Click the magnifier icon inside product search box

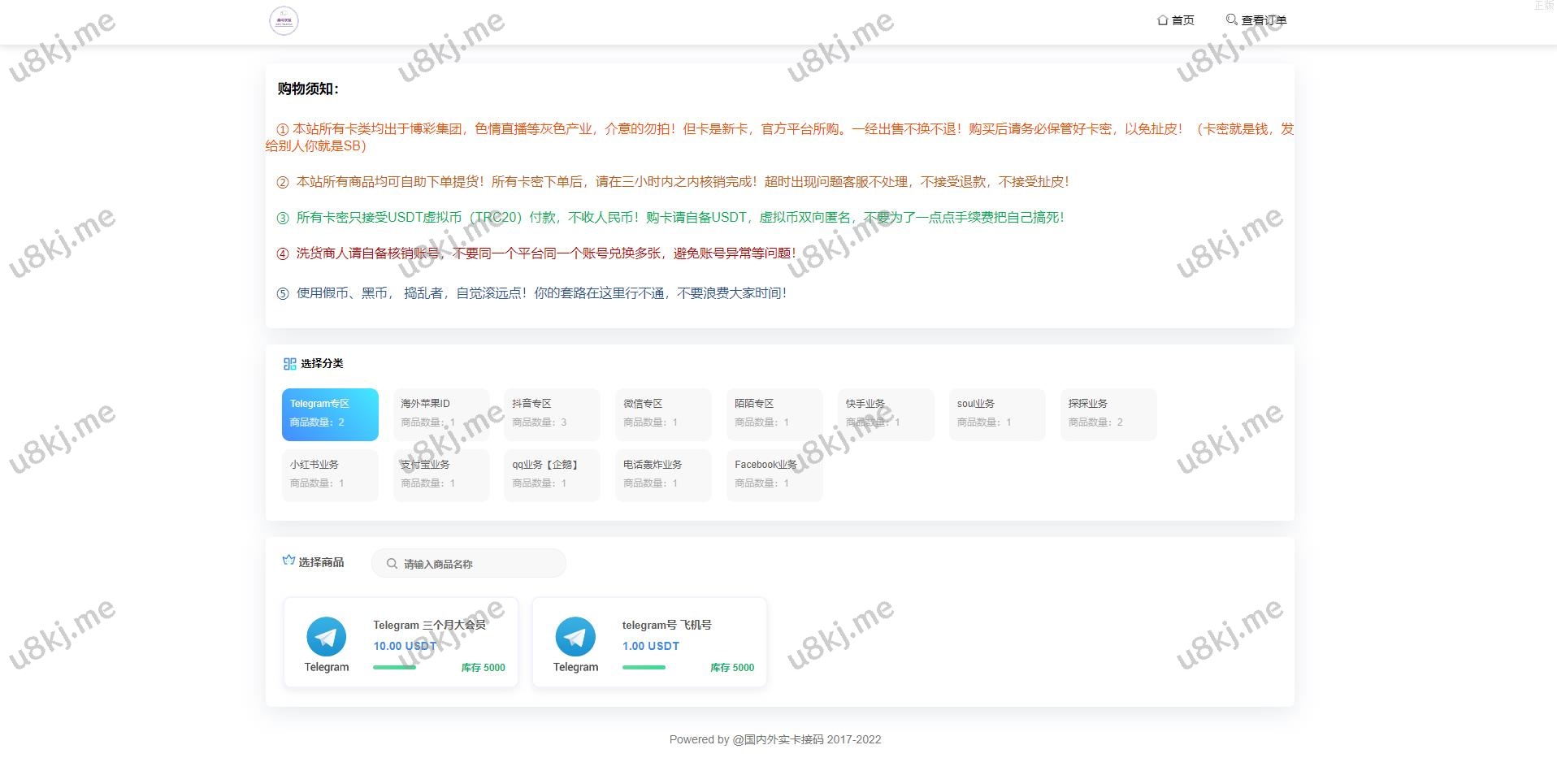pos(392,564)
